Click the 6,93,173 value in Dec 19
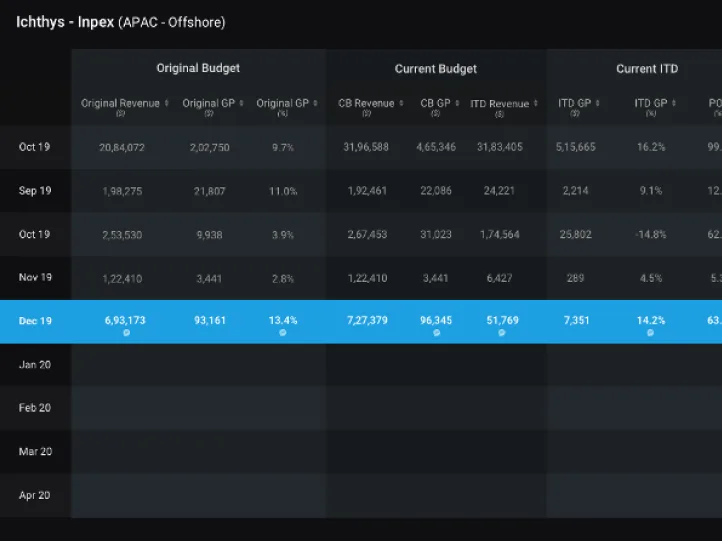This screenshot has width=722, height=541. click(125, 320)
